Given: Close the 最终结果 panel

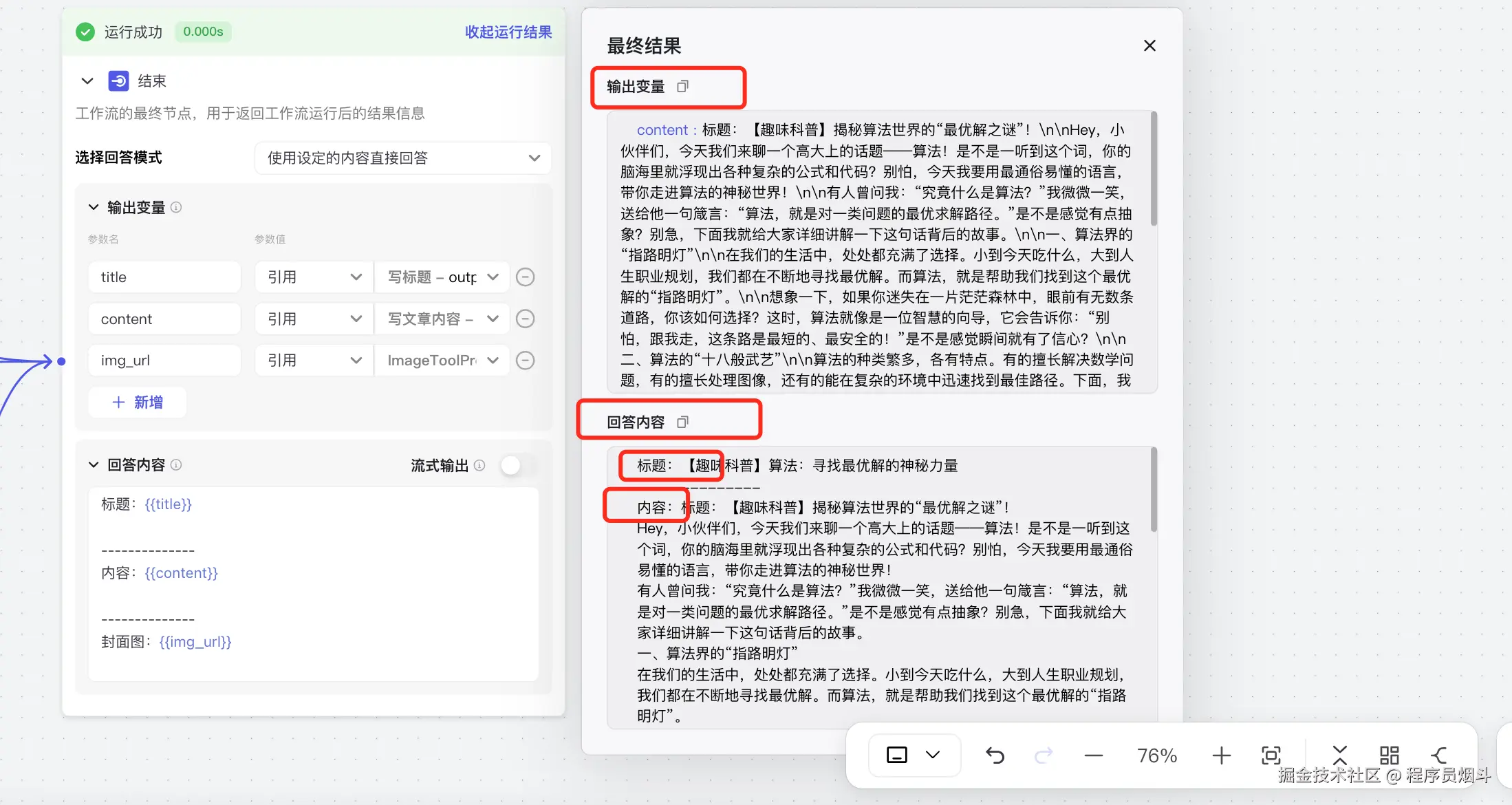Looking at the screenshot, I should tap(1149, 46).
